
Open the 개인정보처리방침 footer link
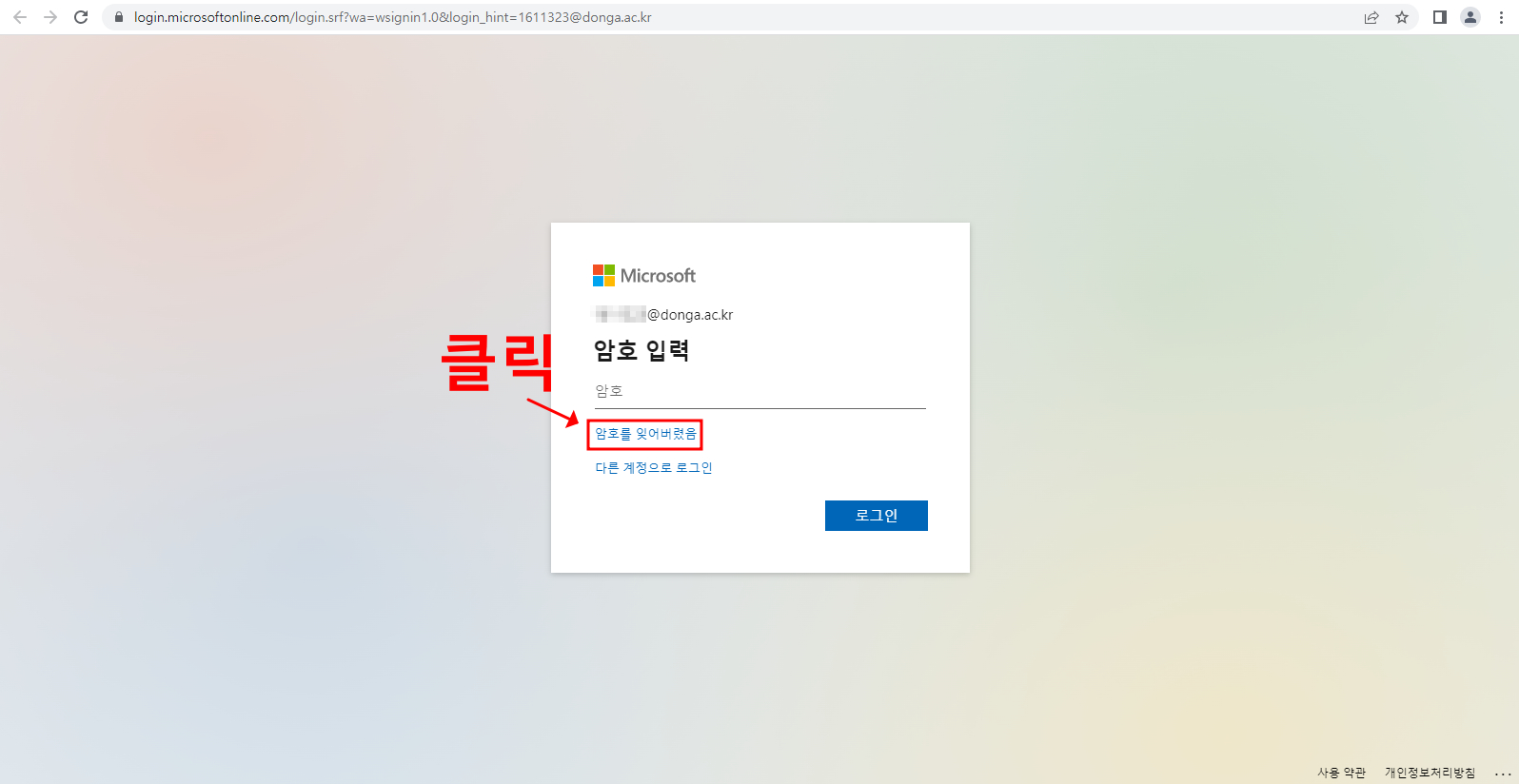[1430, 773]
